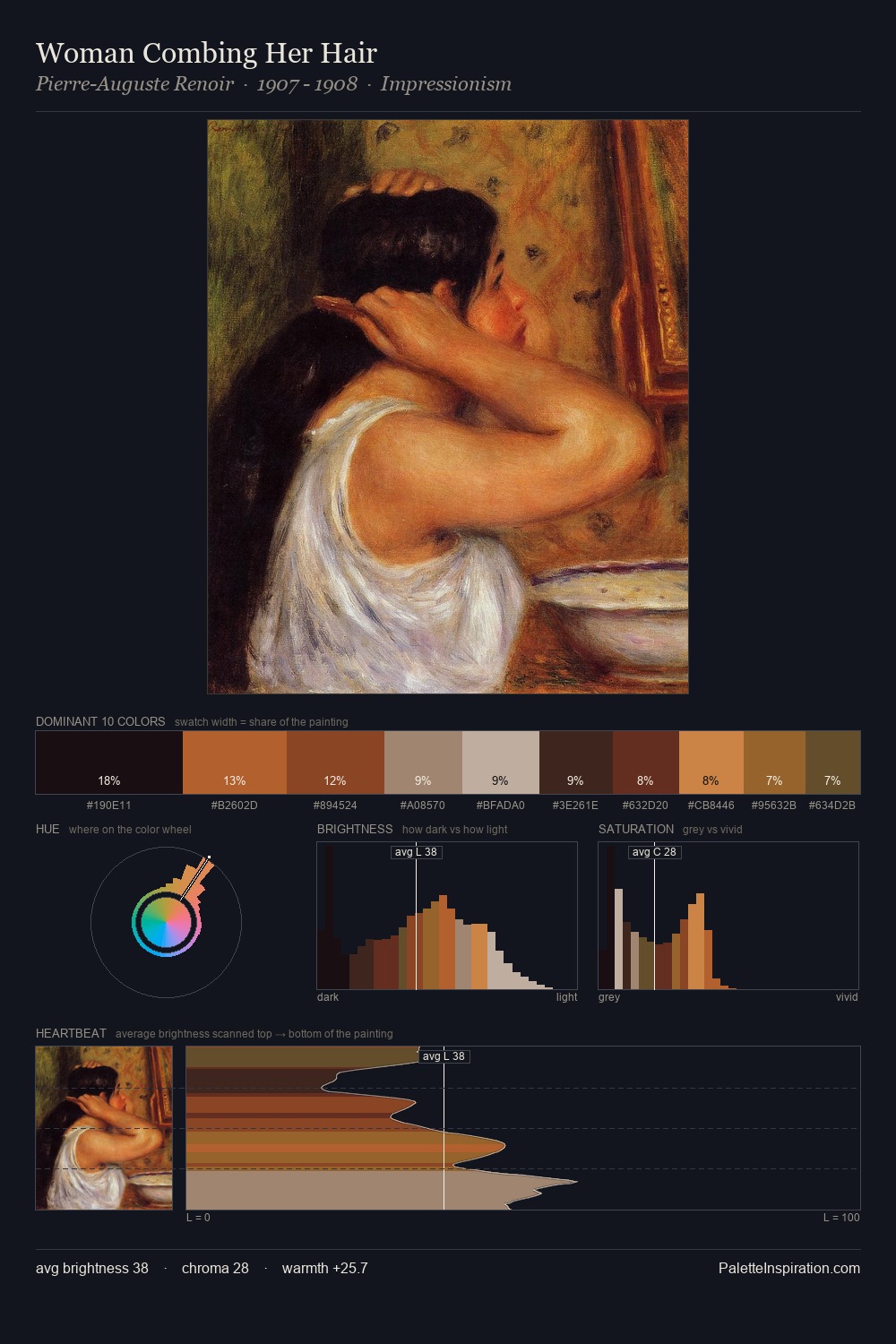The width and height of the screenshot is (896, 1344).
Task: Click the 'HUE' section heading
Action: (x=47, y=829)
